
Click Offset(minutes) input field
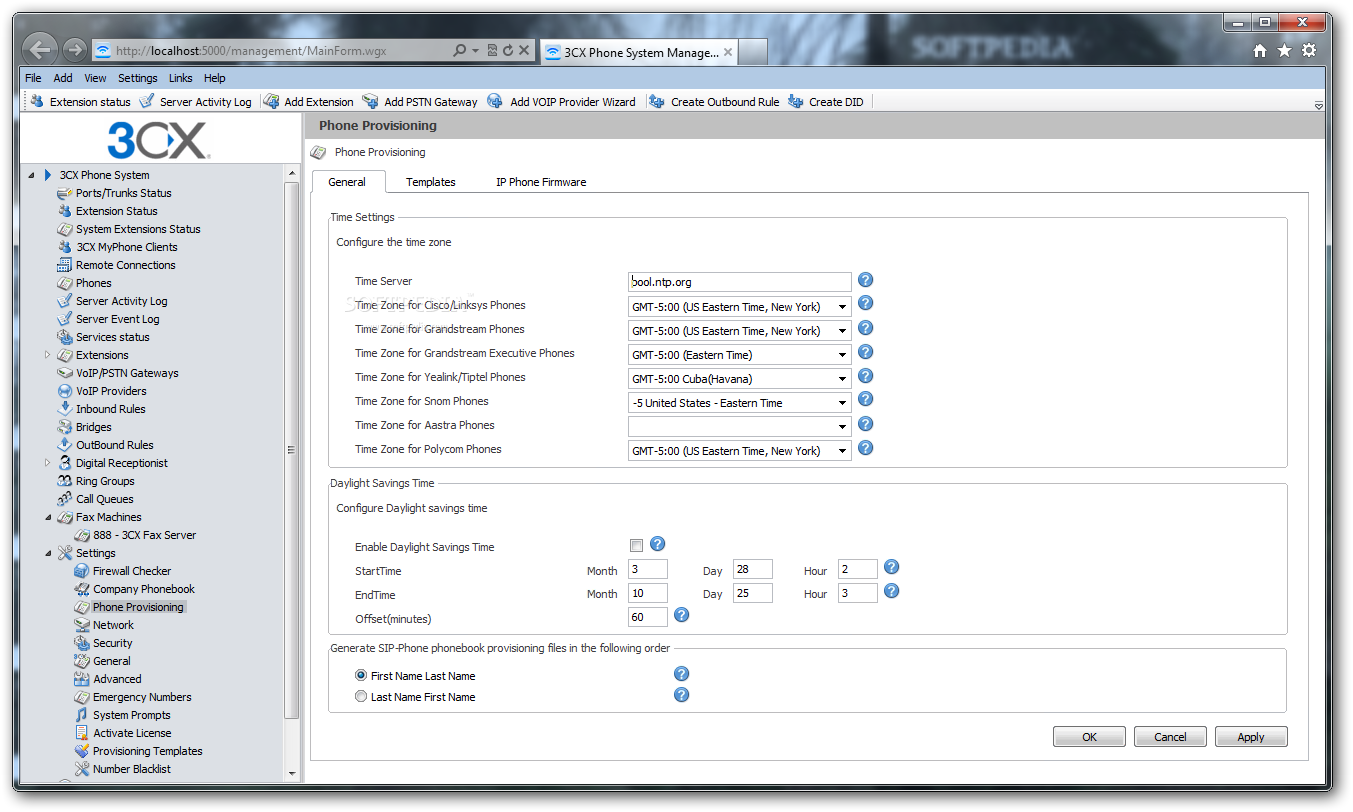click(648, 618)
